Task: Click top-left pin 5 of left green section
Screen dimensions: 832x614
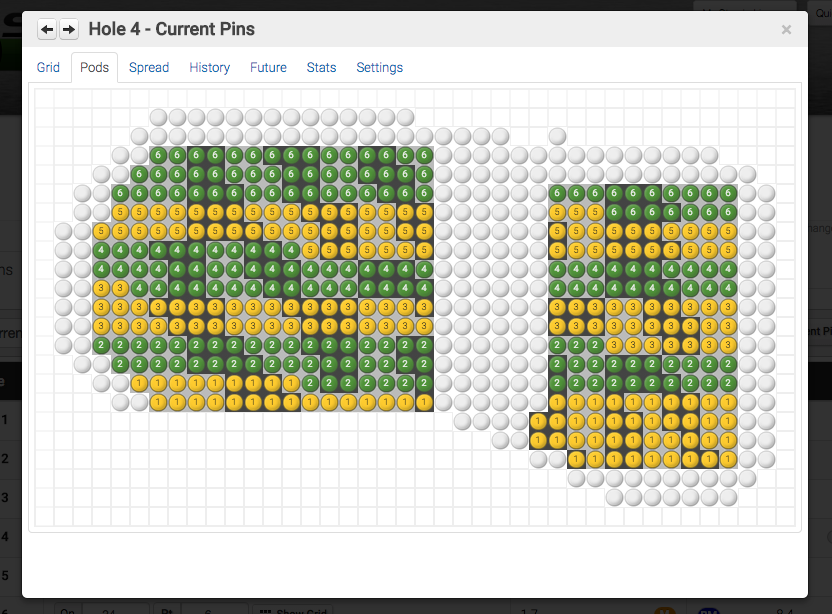Action: coord(120,212)
